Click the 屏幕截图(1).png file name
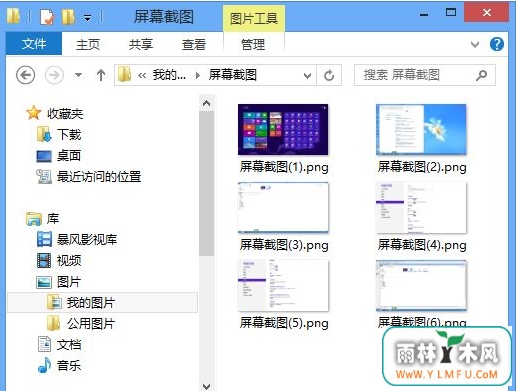The width and height of the screenshot is (517, 391). [x=284, y=167]
